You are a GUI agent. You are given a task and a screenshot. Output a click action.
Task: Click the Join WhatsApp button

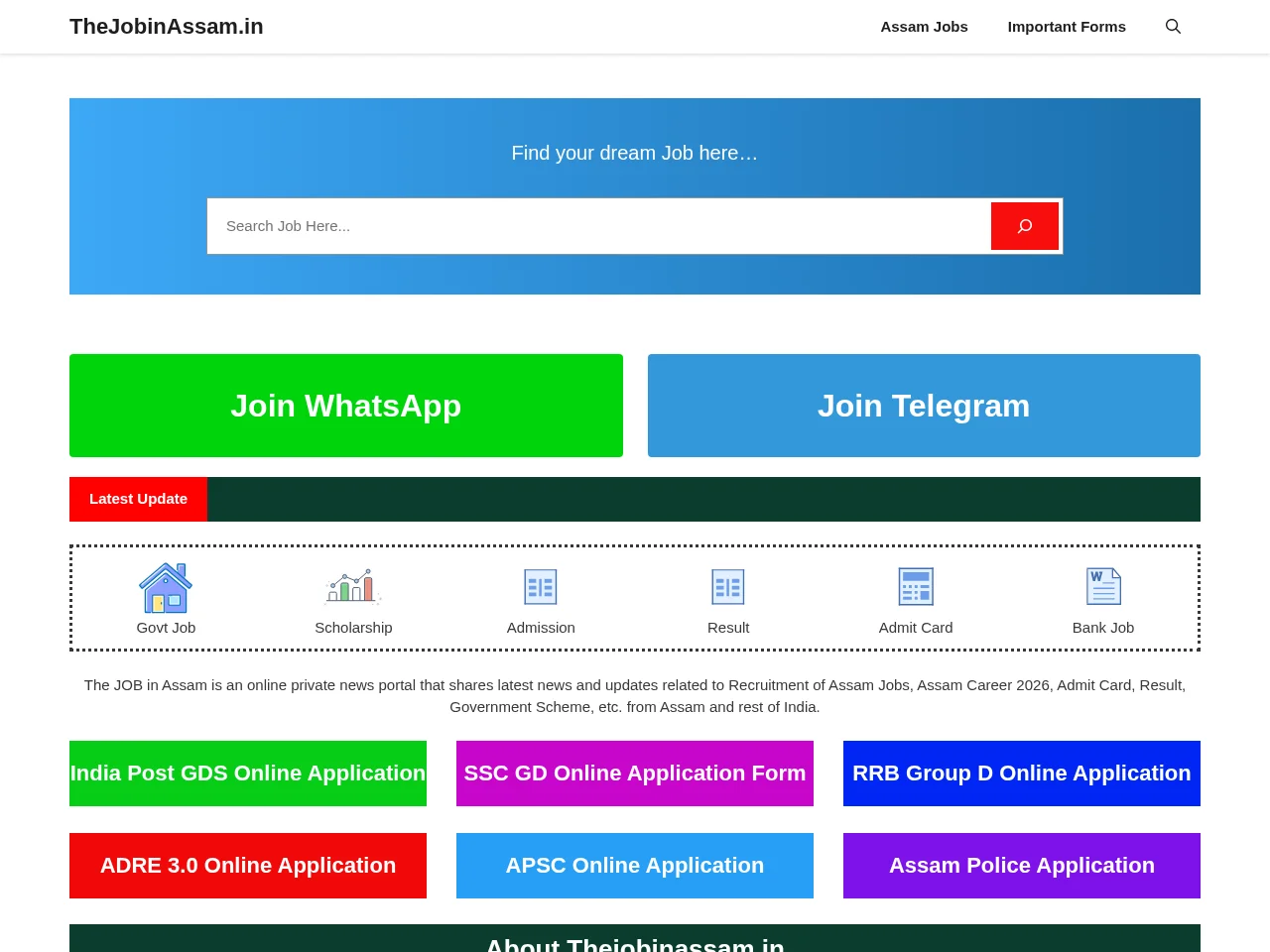346,406
